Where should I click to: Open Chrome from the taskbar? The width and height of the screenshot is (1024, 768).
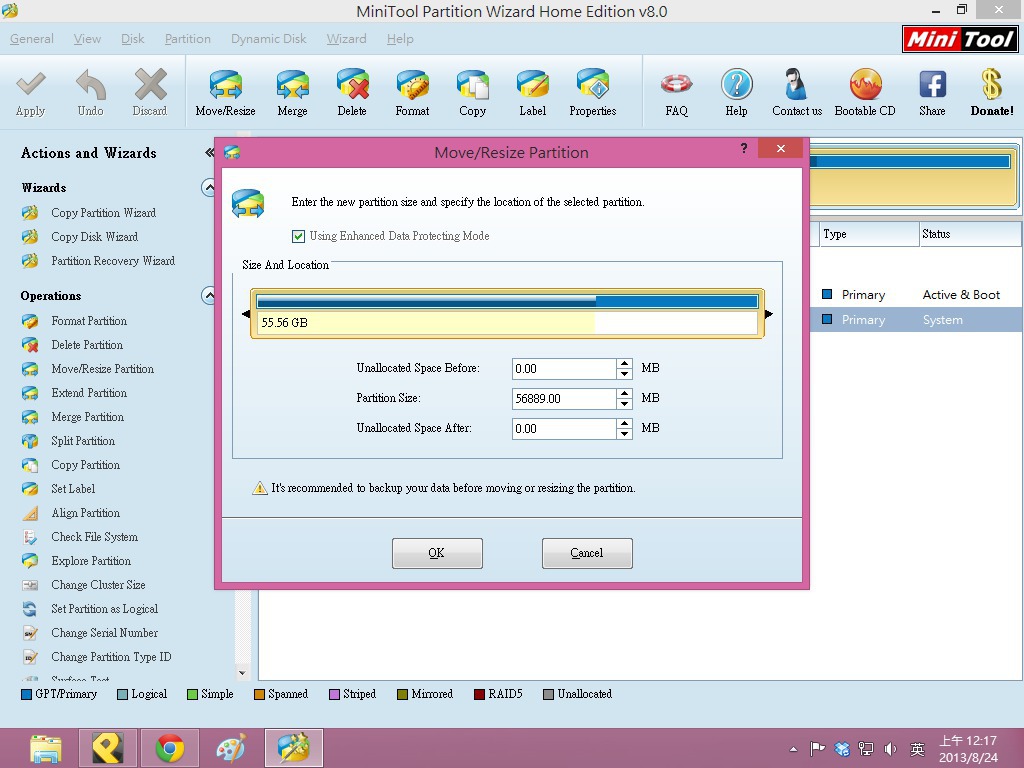(170, 748)
